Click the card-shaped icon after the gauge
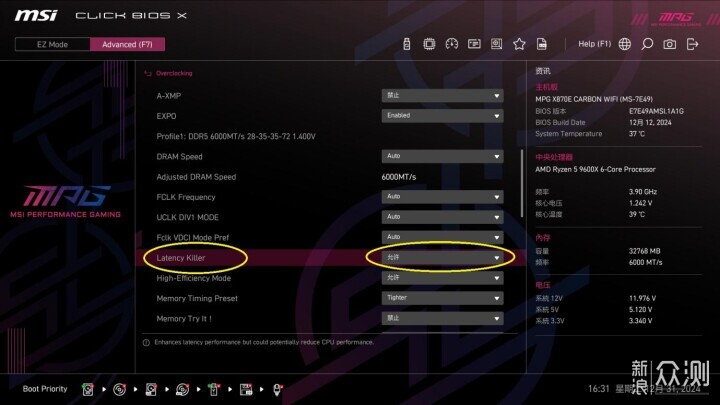Viewport: 720px width, 405px height. pyautogui.click(x=474, y=44)
